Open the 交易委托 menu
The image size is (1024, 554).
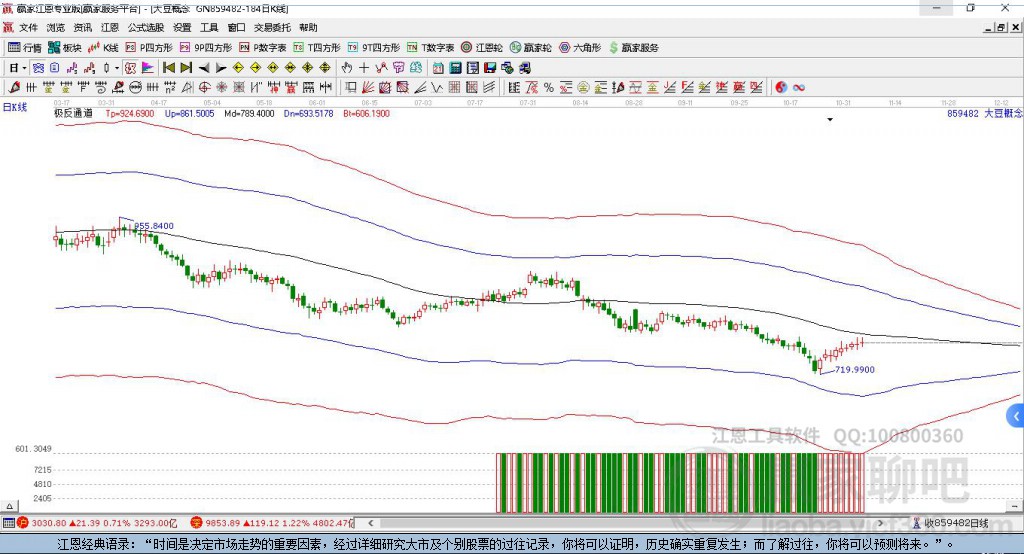click(272, 27)
